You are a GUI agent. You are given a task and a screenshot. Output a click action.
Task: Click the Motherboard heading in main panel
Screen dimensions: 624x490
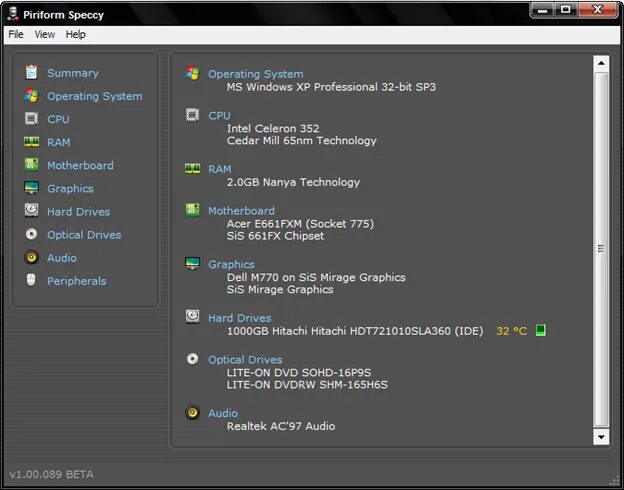point(242,211)
